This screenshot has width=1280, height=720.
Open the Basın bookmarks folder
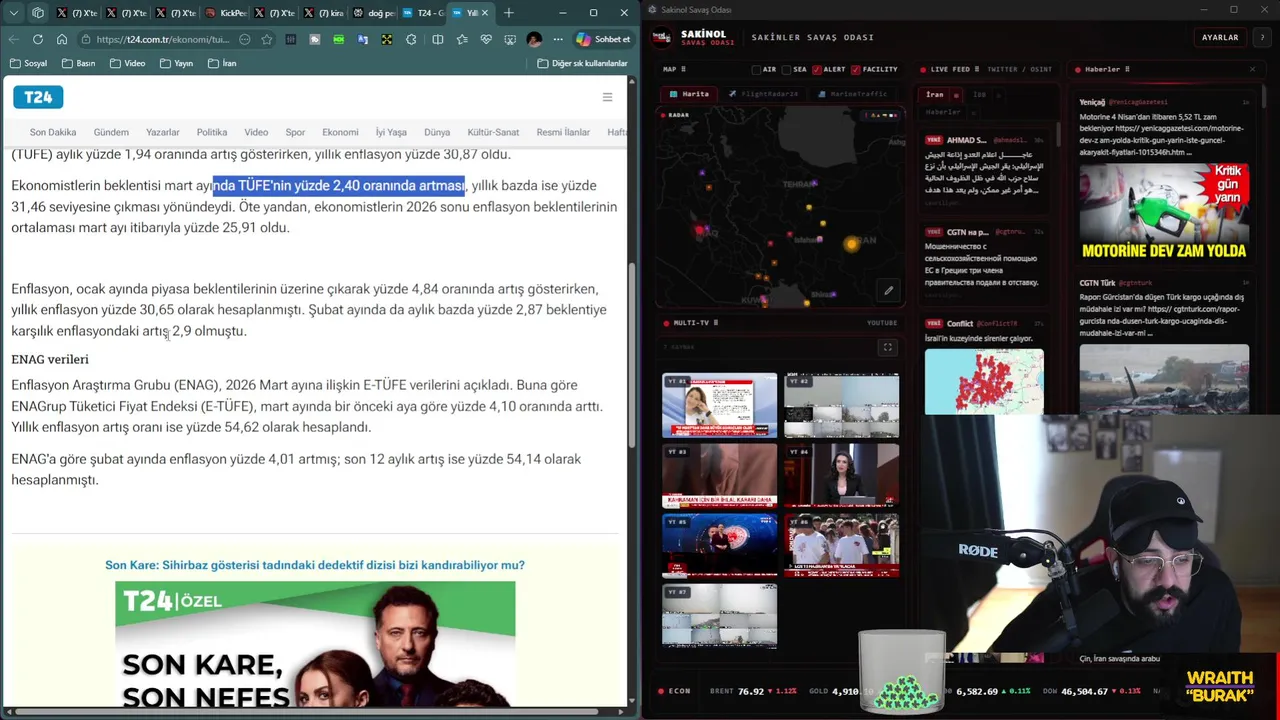78,63
